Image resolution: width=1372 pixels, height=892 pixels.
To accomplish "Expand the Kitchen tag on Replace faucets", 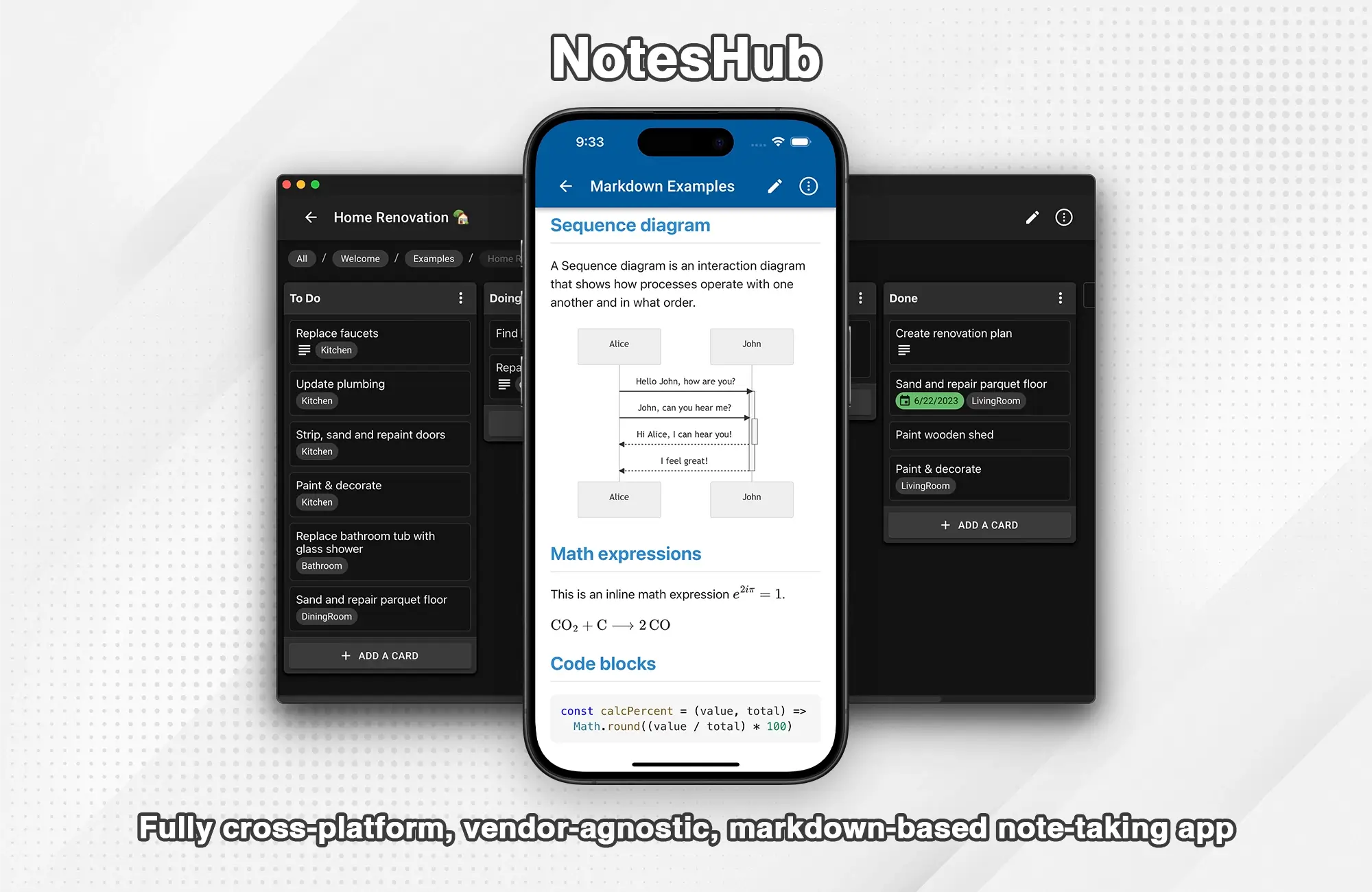I will click(335, 350).
